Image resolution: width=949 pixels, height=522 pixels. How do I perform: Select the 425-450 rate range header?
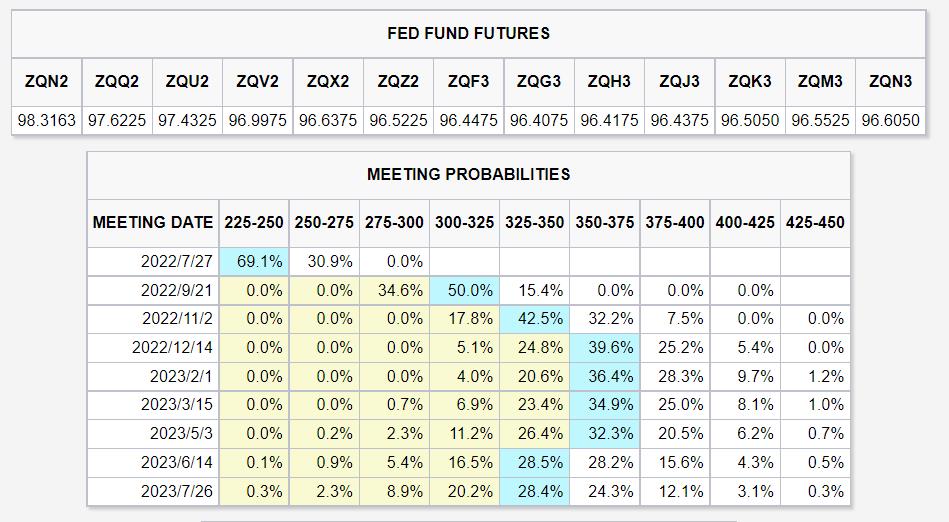(x=815, y=222)
